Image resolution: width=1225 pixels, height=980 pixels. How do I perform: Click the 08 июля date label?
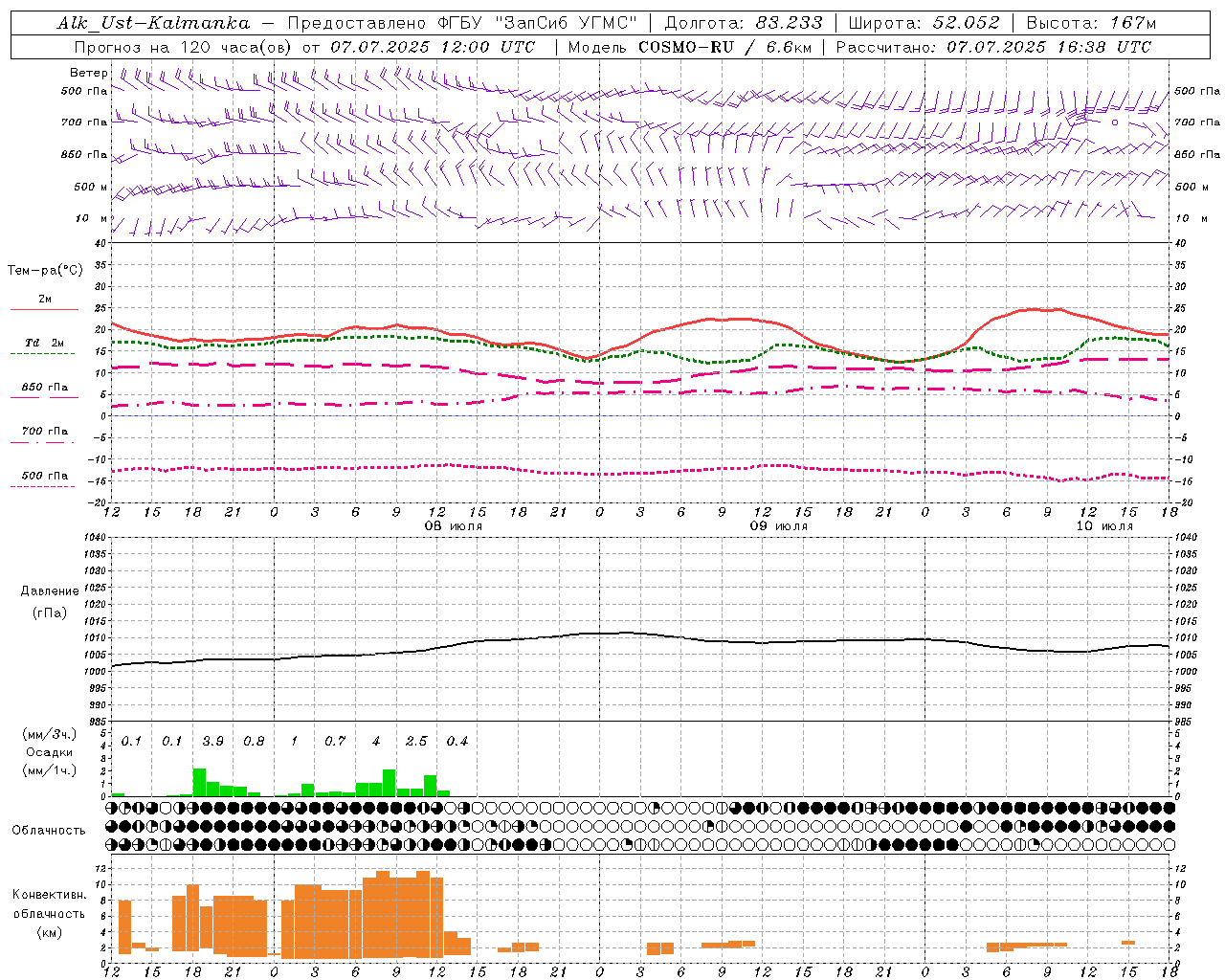(454, 526)
